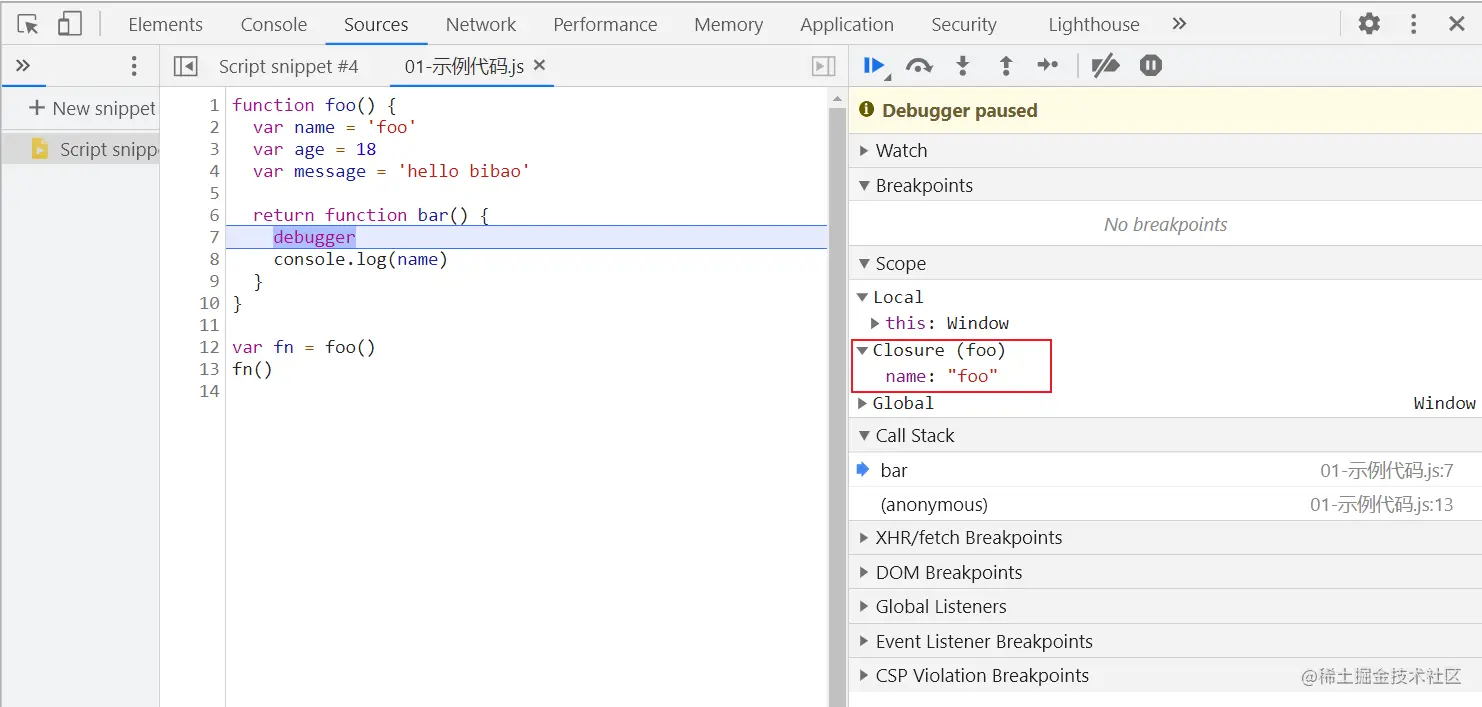The height and width of the screenshot is (707, 1482).
Task: Click the Step debugger icon
Action: pos(1048,66)
